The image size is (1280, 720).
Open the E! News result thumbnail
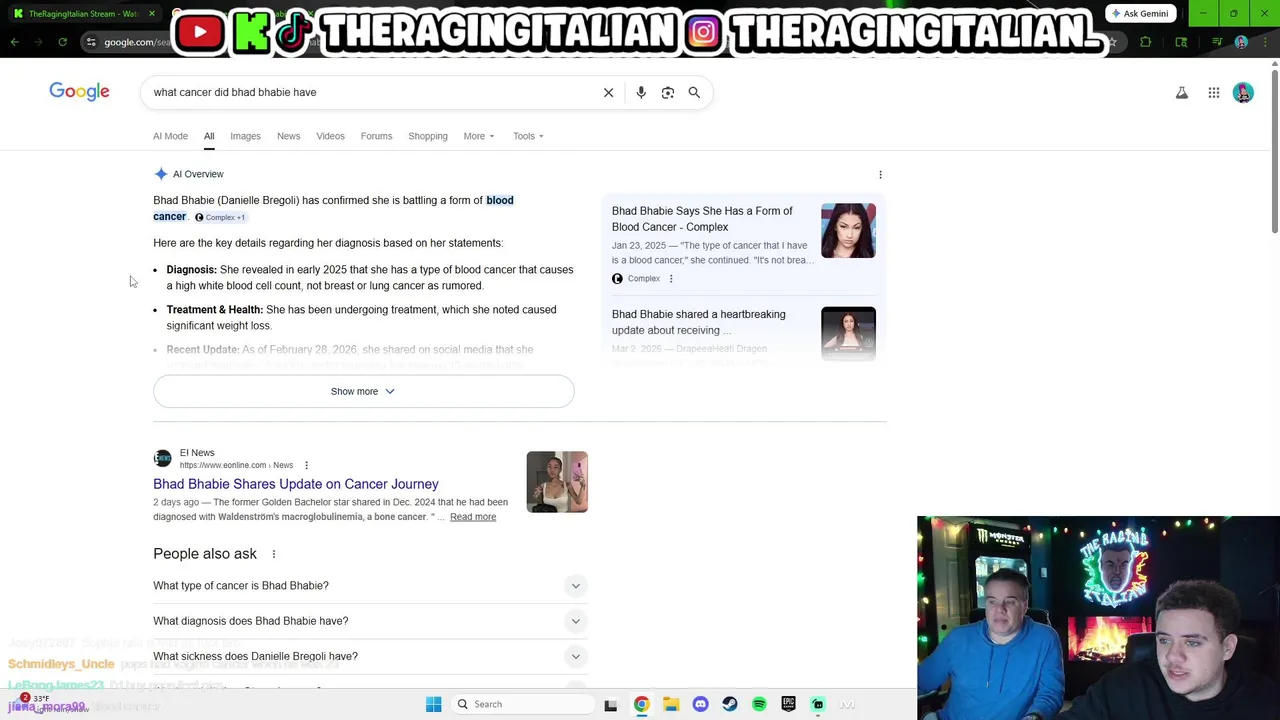tap(557, 482)
